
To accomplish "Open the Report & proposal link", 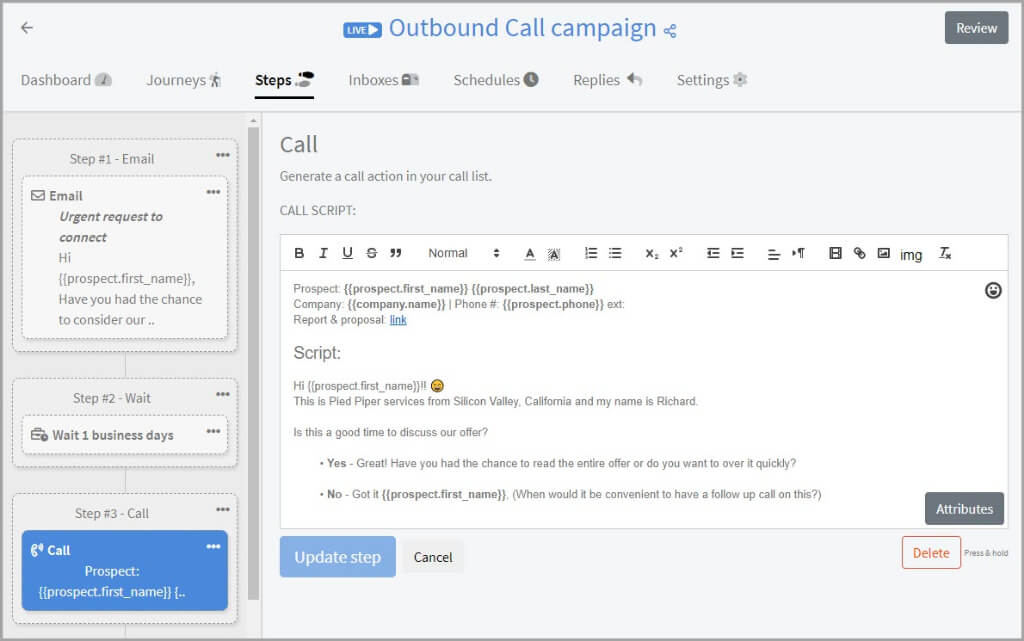I will pos(398,320).
